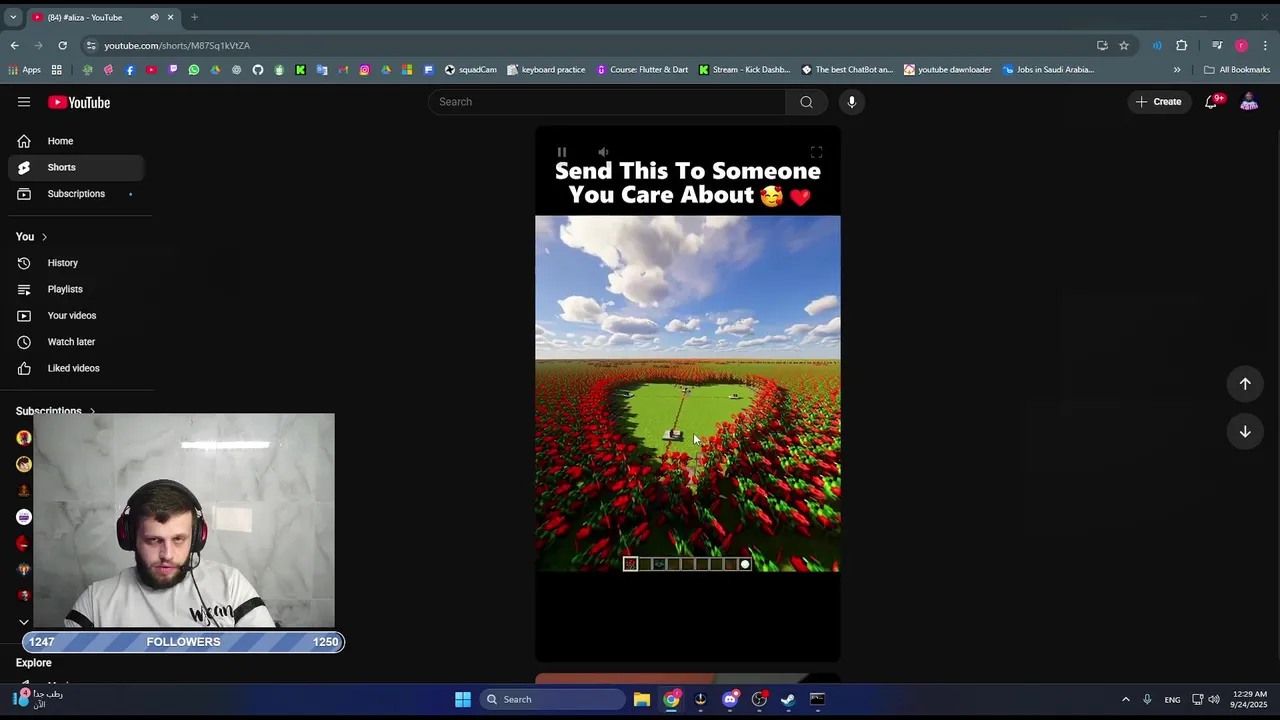Viewport: 1280px width, 720px height.
Task: Show hidden system tray icons
Action: click(1126, 699)
